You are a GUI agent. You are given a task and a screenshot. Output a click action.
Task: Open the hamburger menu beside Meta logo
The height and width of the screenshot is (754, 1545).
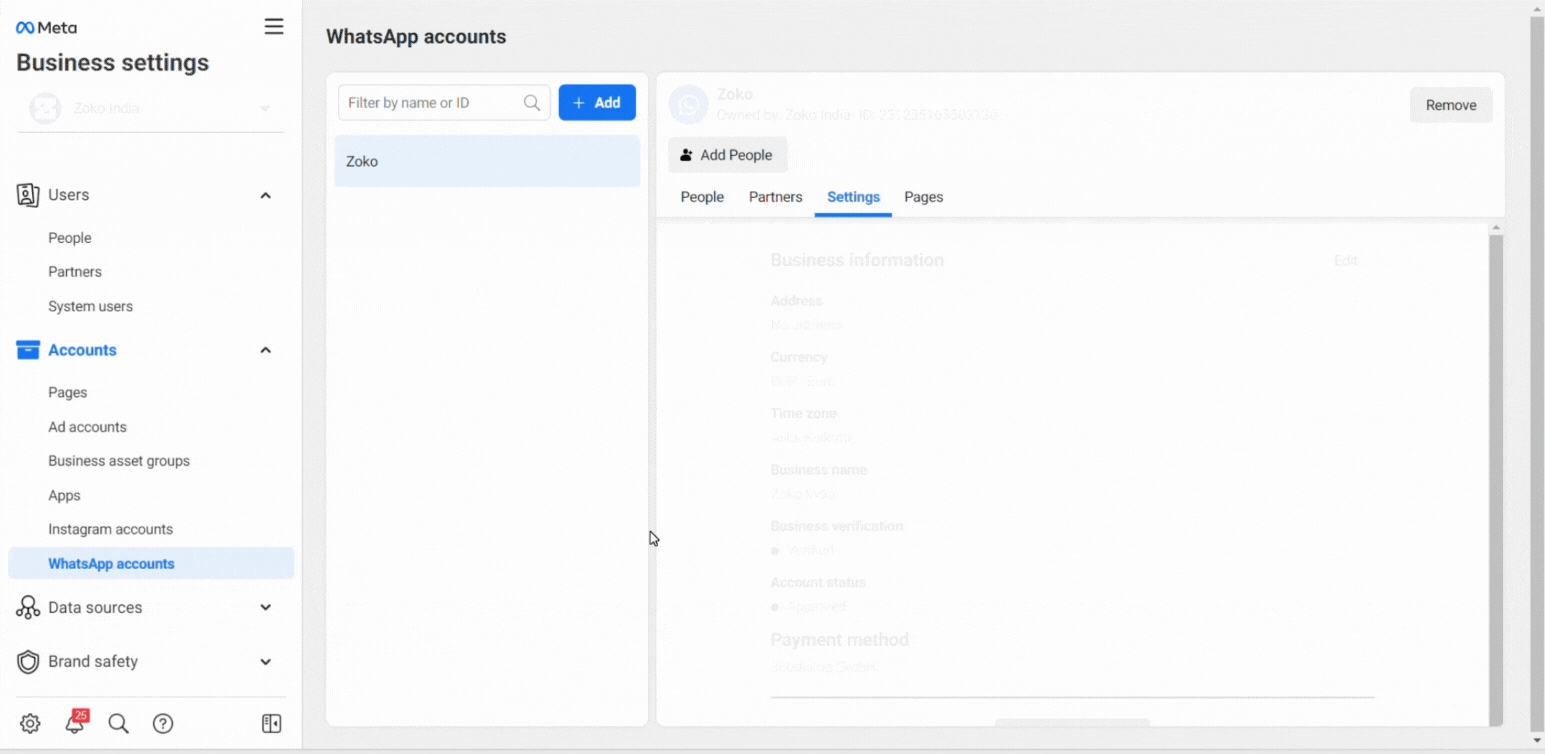[273, 27]
